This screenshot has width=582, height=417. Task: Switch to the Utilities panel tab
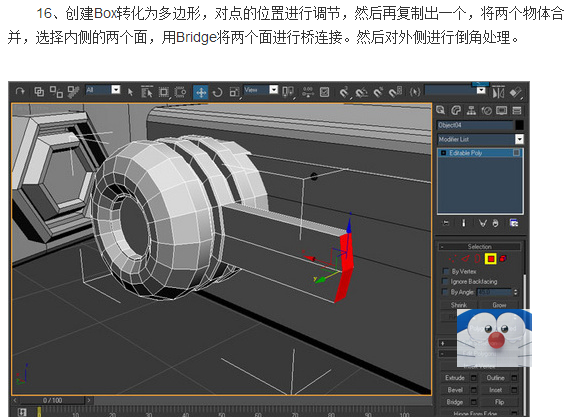click(x=517, y=110)
